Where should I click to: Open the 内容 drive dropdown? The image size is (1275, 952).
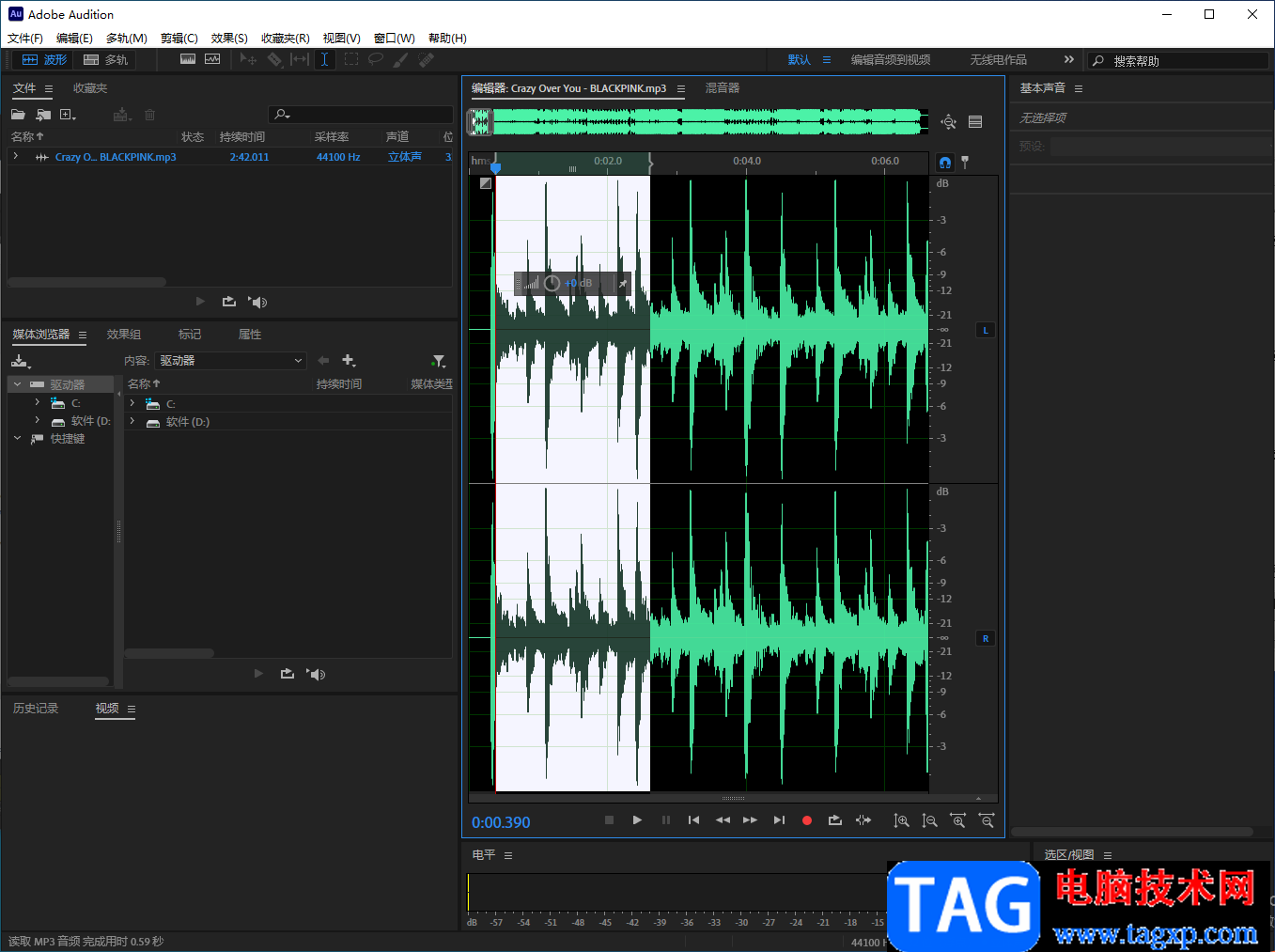pos(230,361)
